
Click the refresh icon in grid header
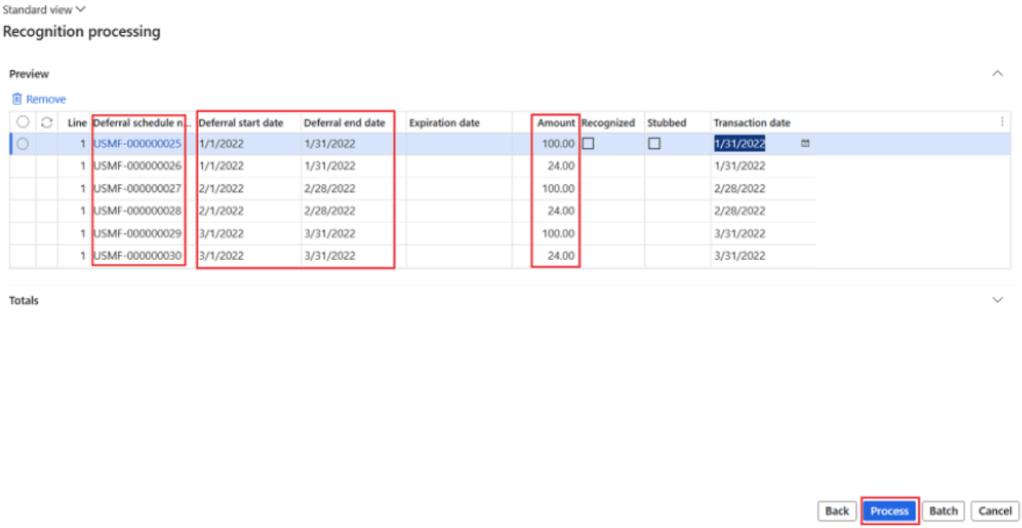tap(46, 123)
